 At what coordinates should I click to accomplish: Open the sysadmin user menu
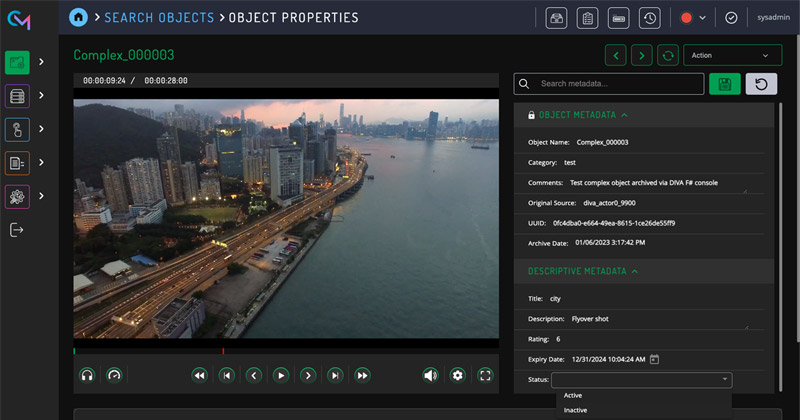click(x=773, y=17)
